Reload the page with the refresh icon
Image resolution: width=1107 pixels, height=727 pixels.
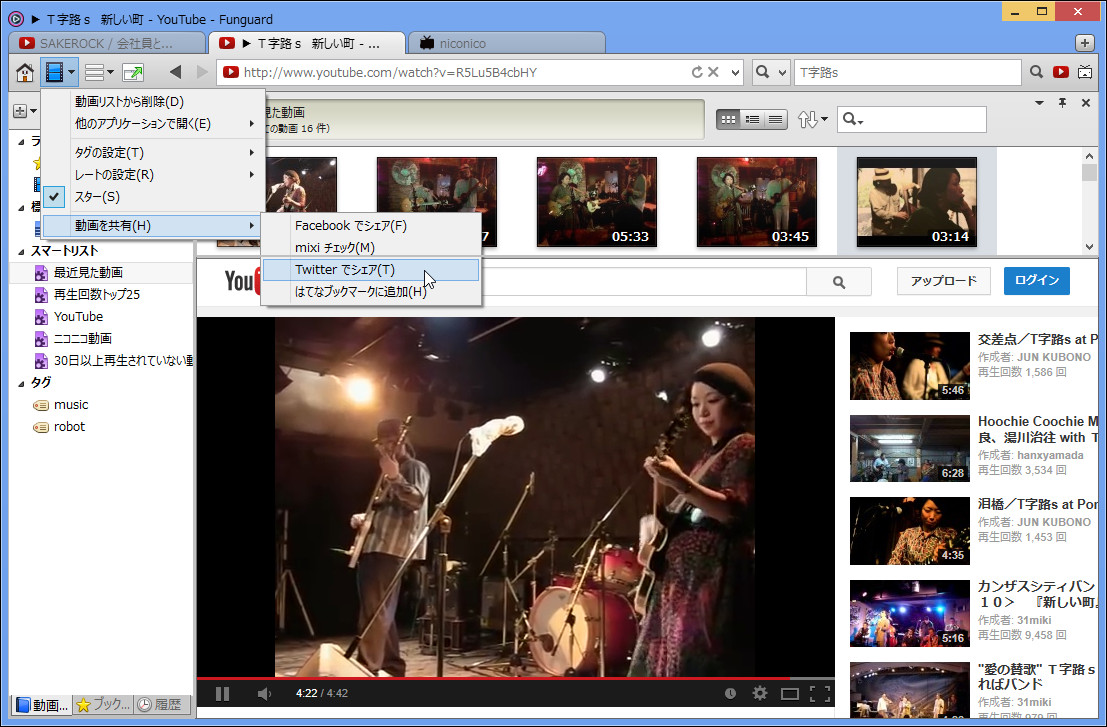coord(697,72)
